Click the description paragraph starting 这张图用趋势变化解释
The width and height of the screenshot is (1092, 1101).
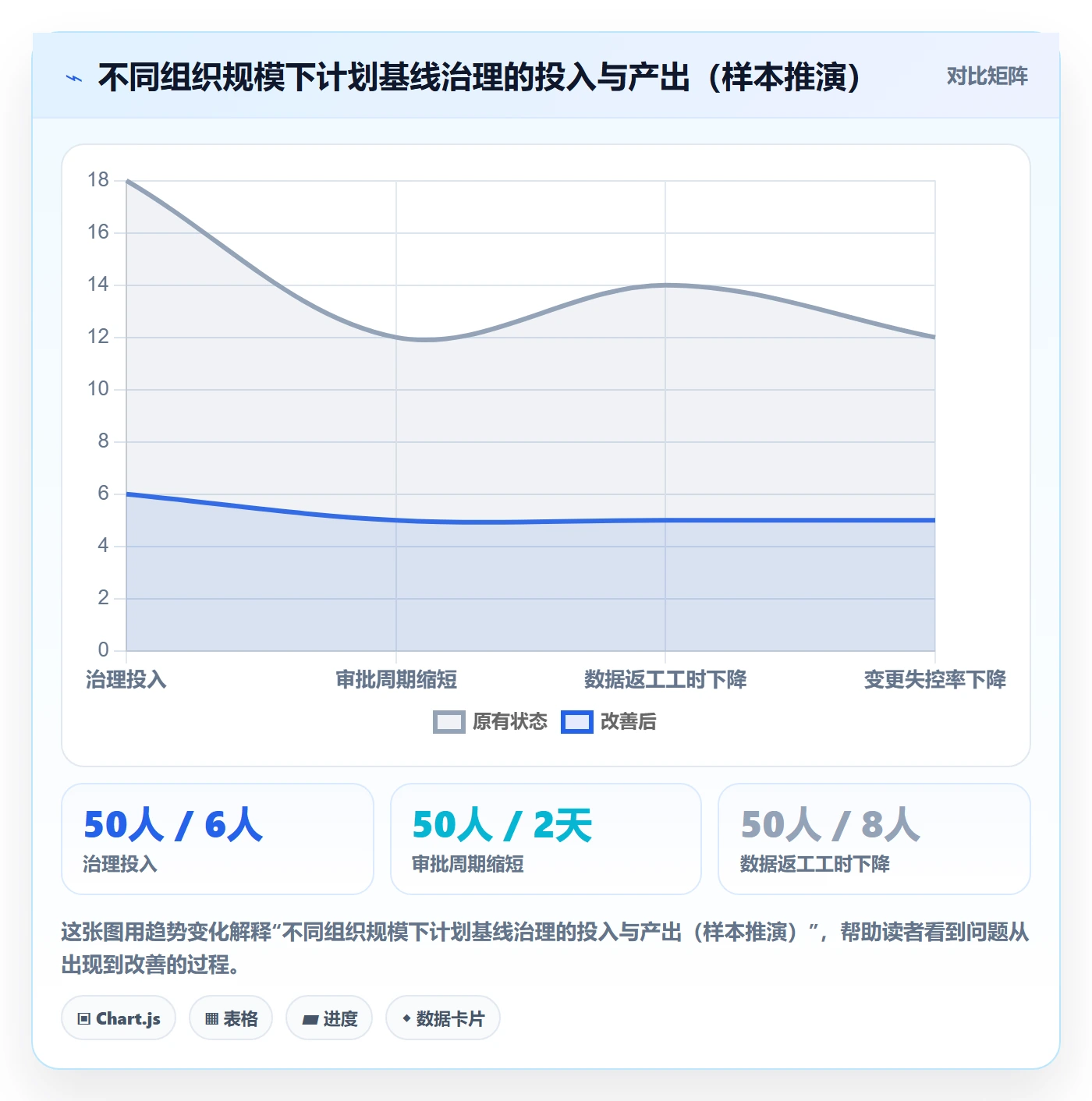coord(545,948)
